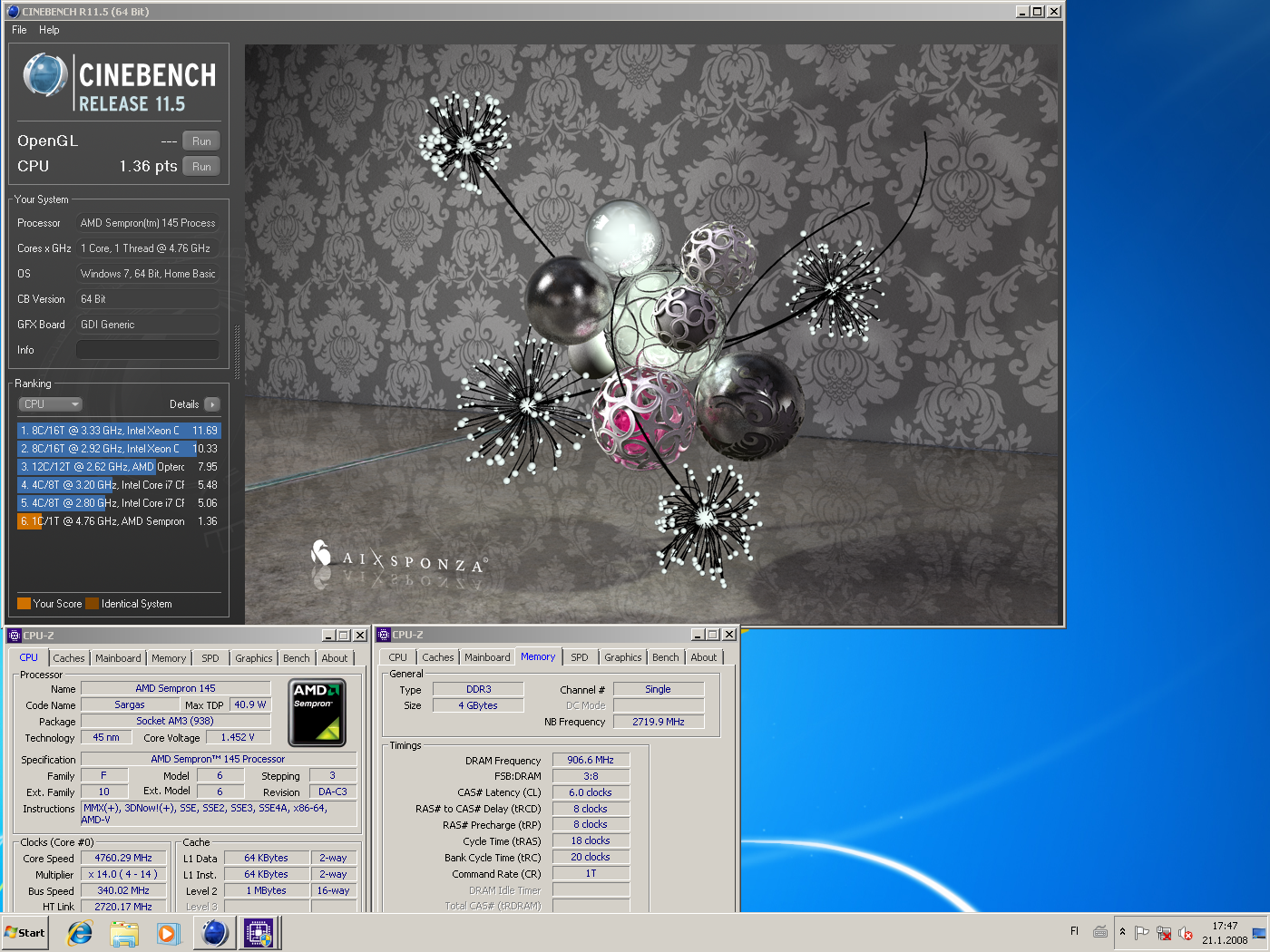Select the CPU-Z taskbar icon
The image size is (1270, 952).
(x=259, y=932)
